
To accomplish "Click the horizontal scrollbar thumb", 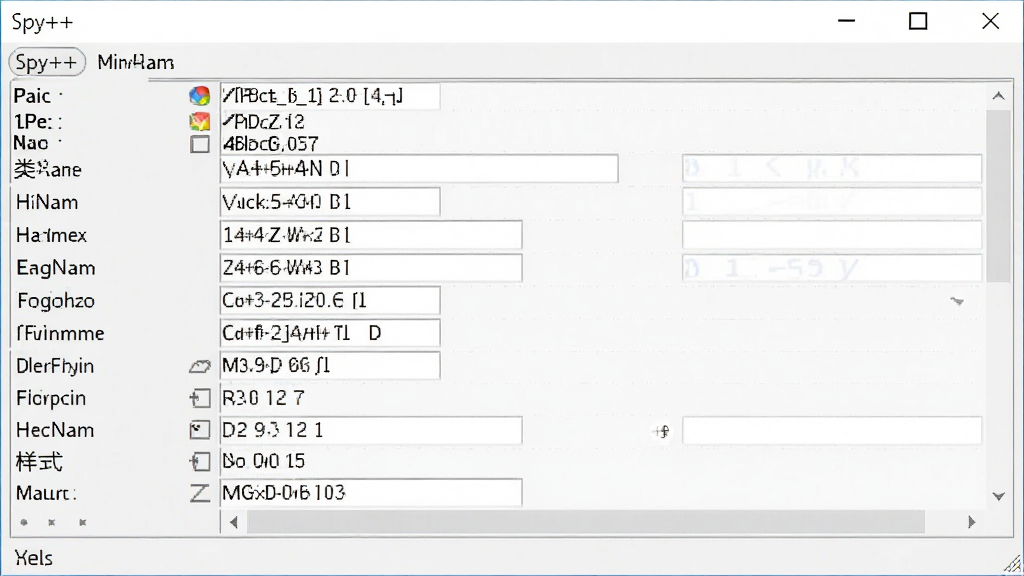I will [586, 522].
